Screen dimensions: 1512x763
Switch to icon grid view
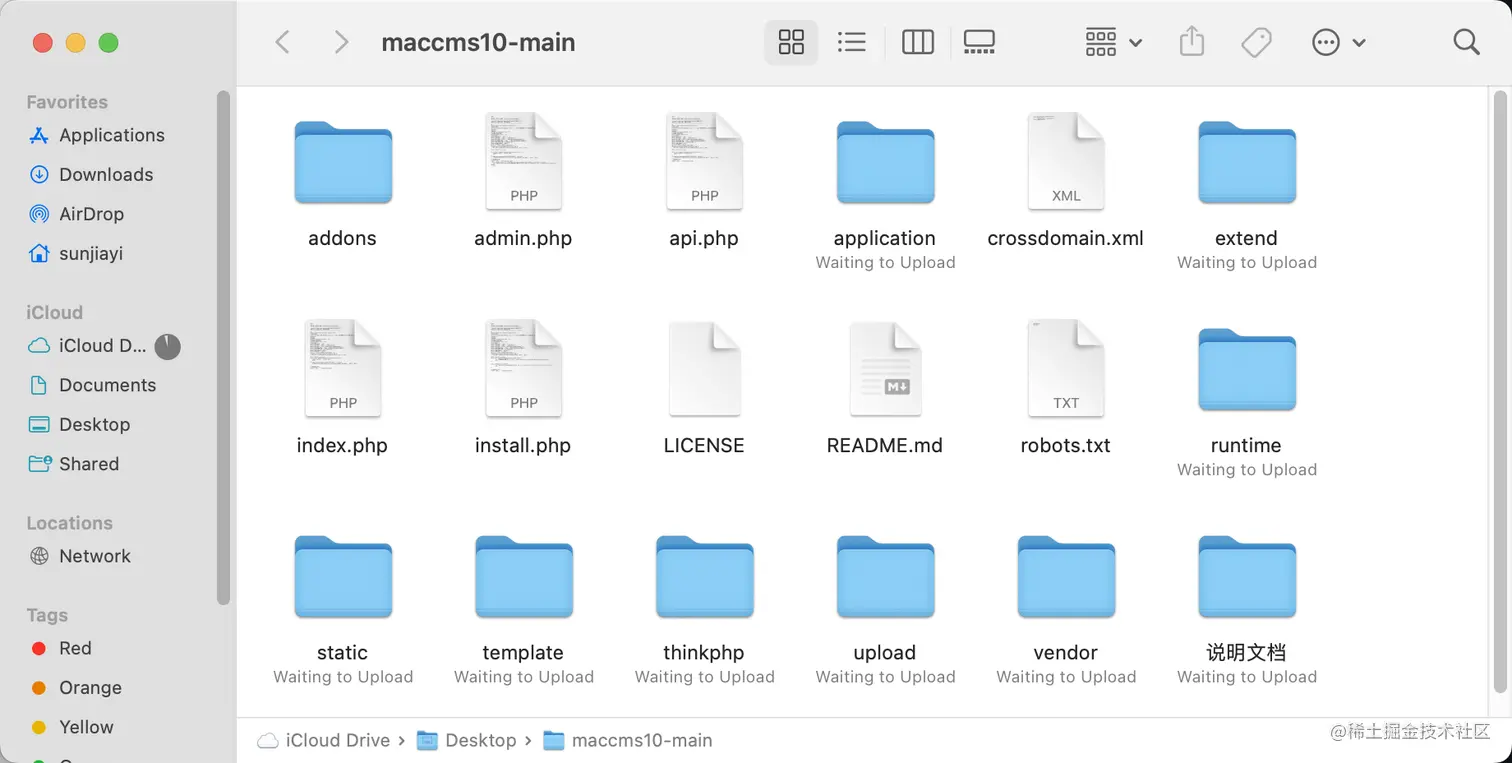click(x=791, y=42)
